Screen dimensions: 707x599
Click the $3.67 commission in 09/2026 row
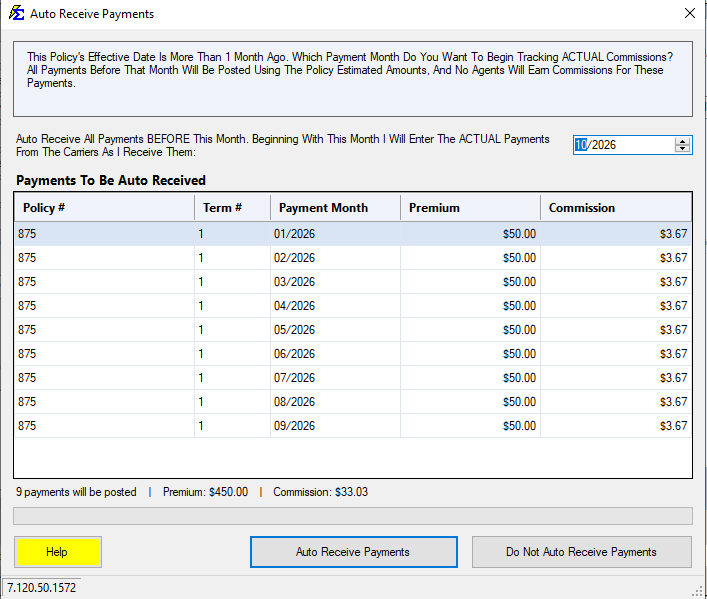coord(616,425)
